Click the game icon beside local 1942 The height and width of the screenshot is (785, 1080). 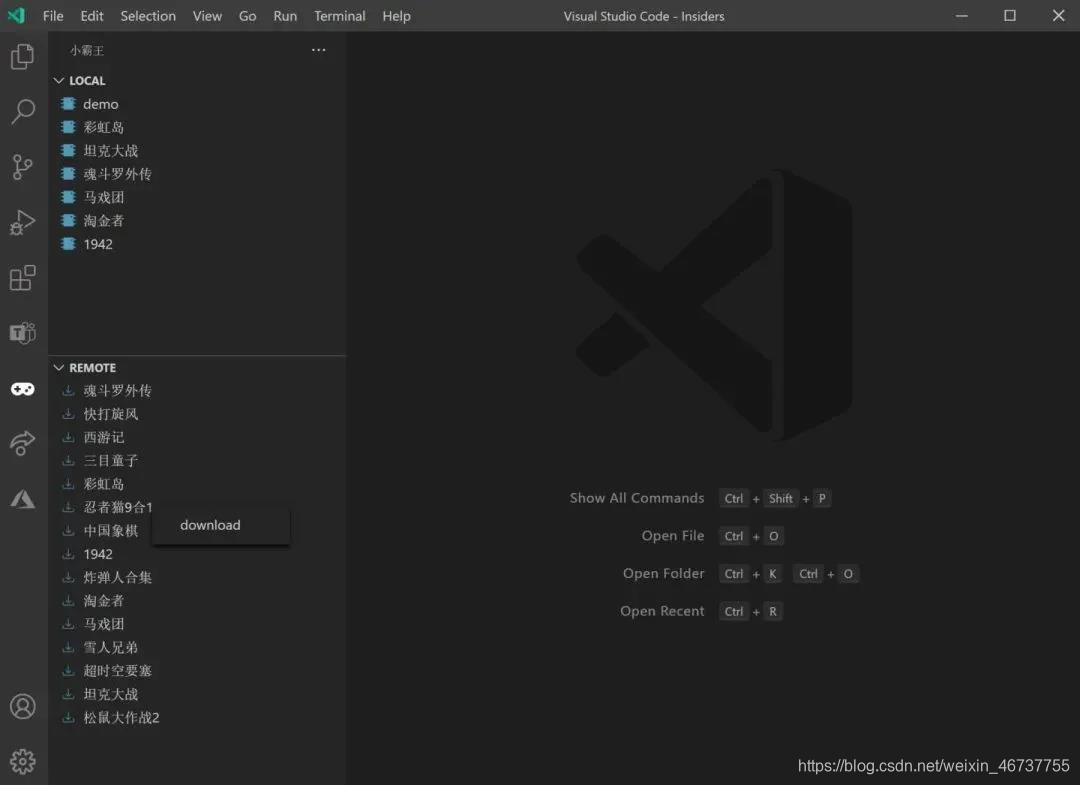68,244
